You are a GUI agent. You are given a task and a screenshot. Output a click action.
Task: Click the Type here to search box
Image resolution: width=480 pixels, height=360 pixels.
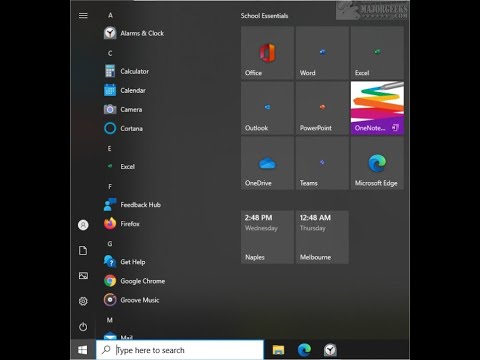click(x=180, y=350)
